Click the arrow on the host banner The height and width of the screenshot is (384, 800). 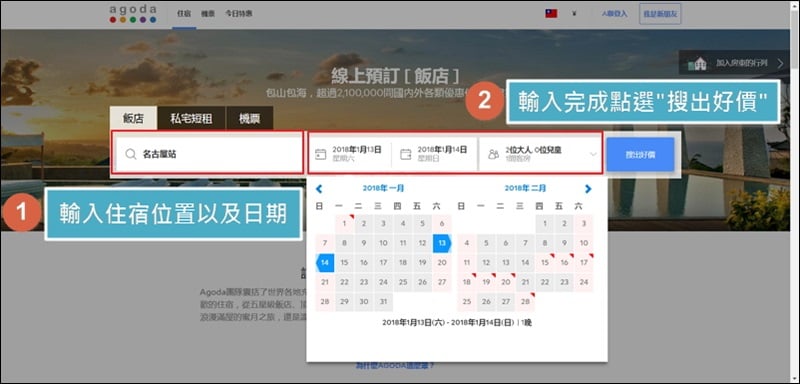click(780, 63)
